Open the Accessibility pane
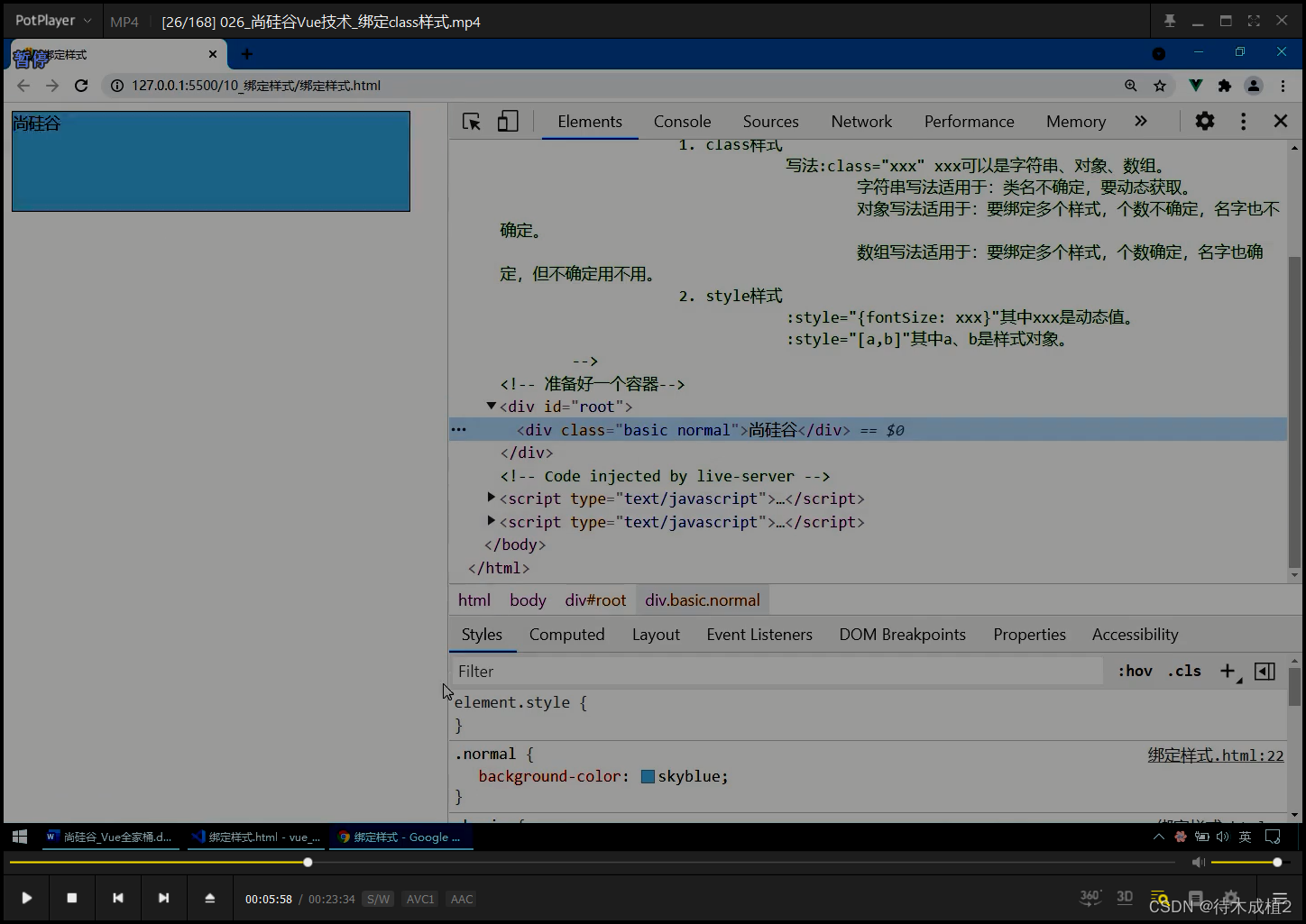 click(x=1135, y=635)
